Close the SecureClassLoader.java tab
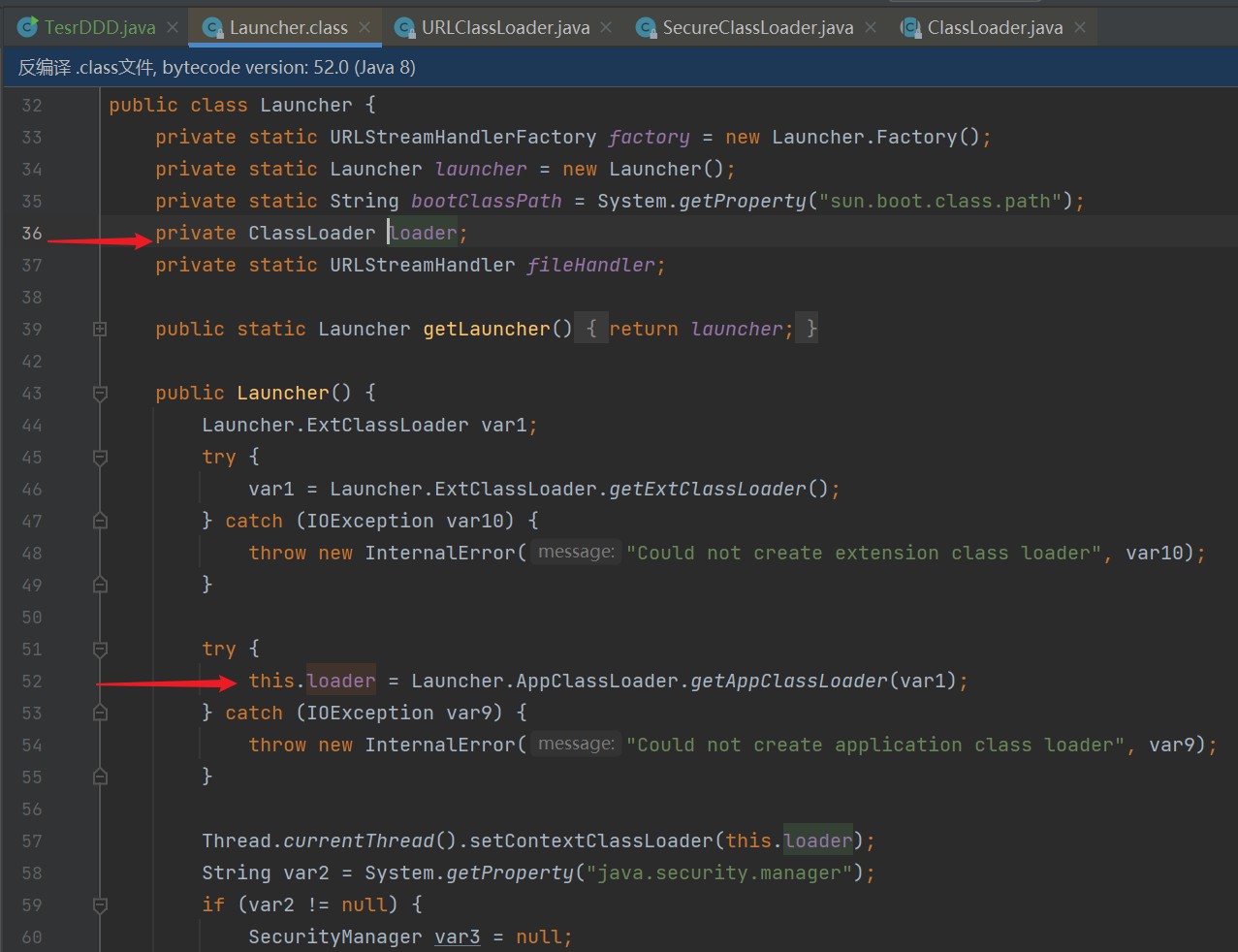This screenshot has height=952, width=1238. pyautogui.click(x=871, y=27)
